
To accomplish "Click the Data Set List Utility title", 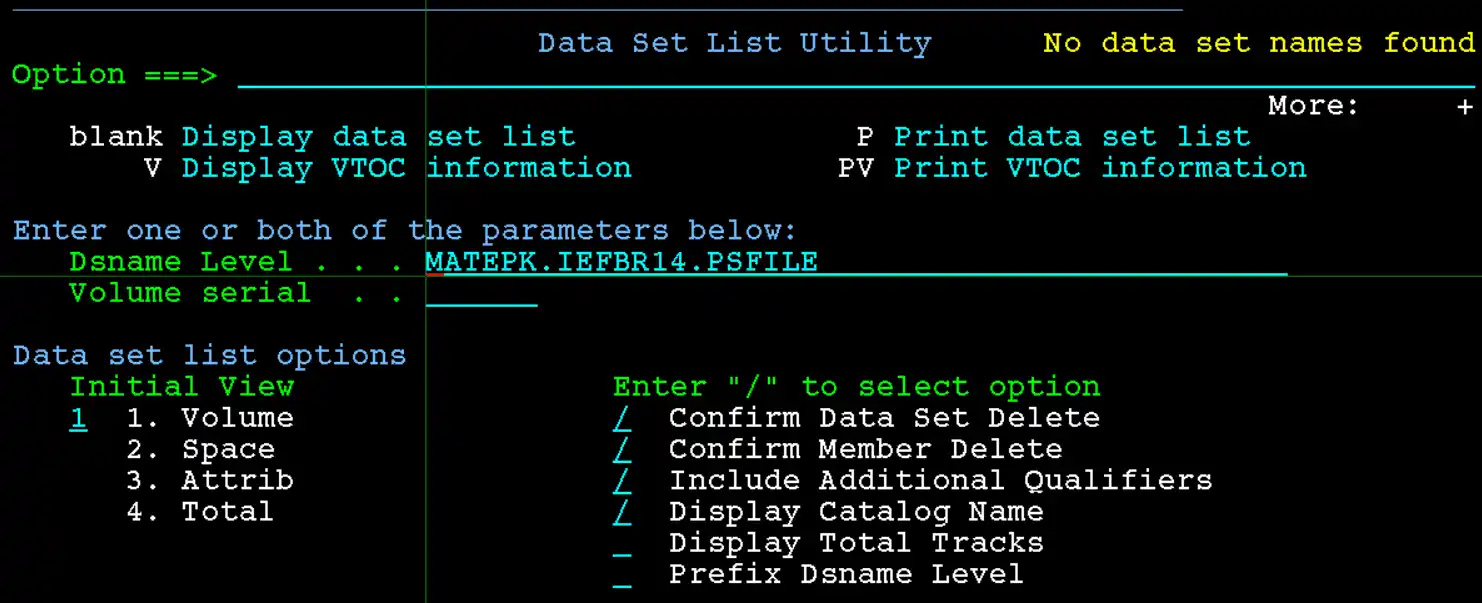I will pyautogui.click(x=733, y=43).
